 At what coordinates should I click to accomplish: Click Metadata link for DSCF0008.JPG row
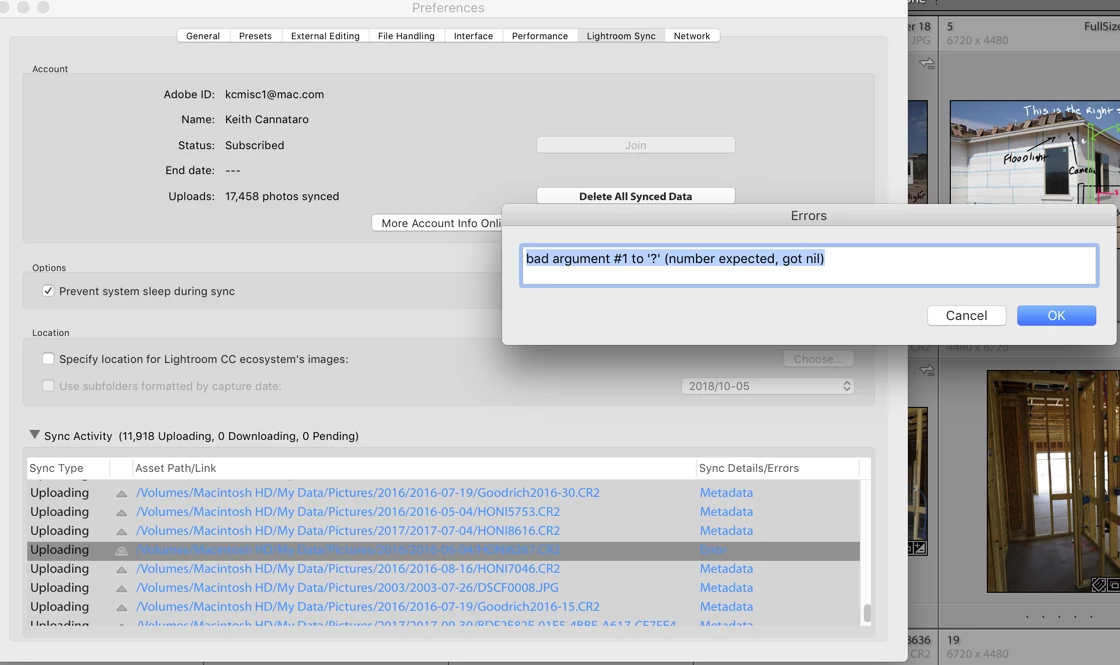click(726, 588)
